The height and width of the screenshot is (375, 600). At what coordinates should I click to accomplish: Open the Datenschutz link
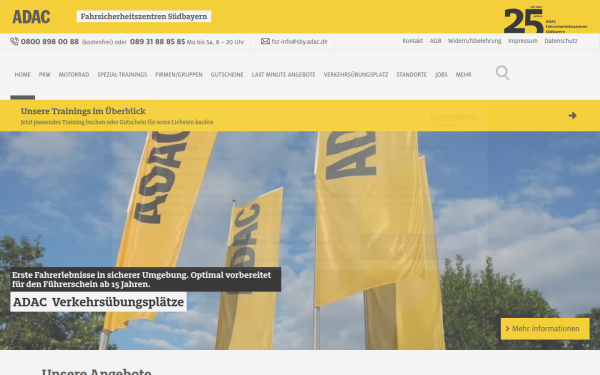pos(561,41)
